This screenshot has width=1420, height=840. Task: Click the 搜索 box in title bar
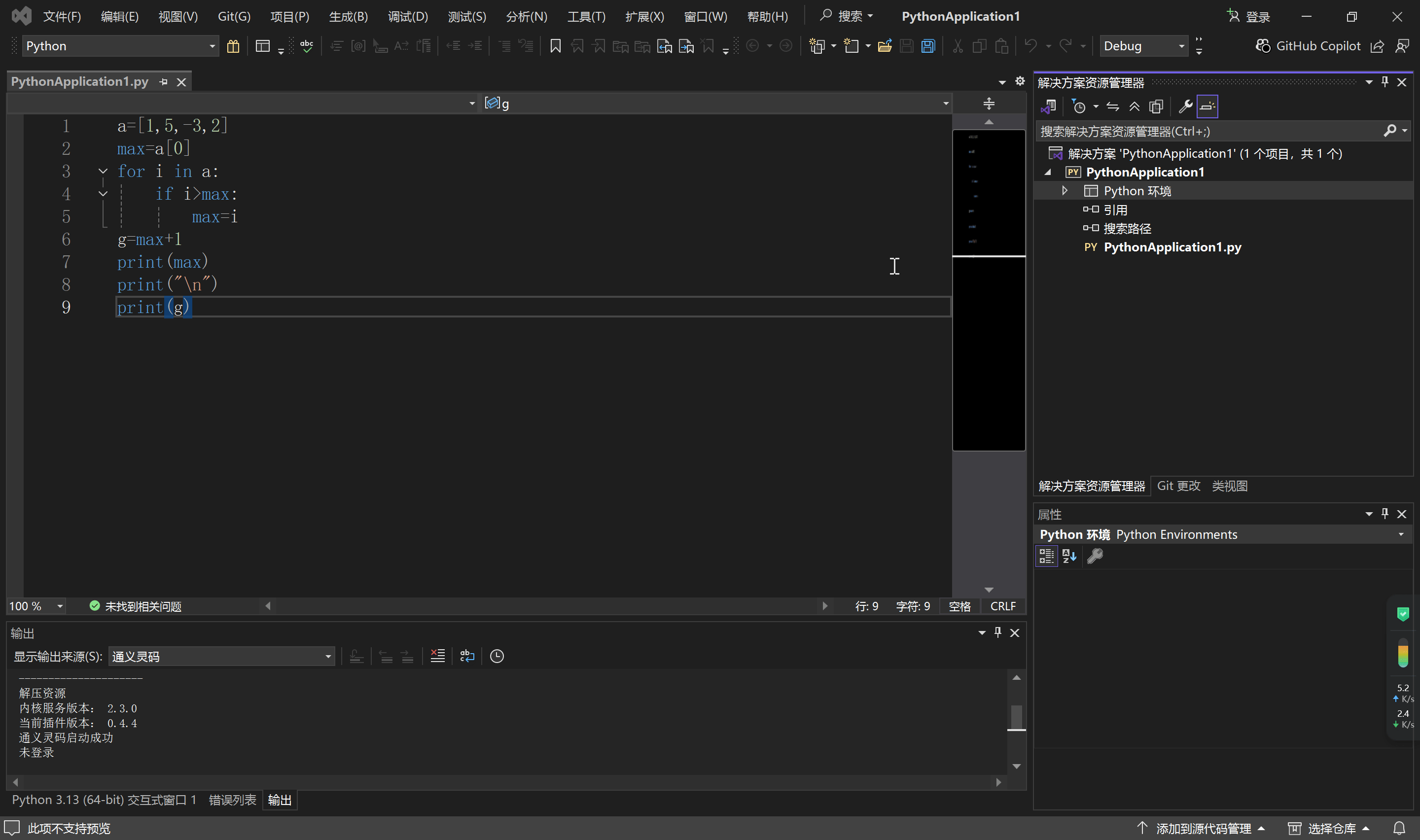(846, 16)
